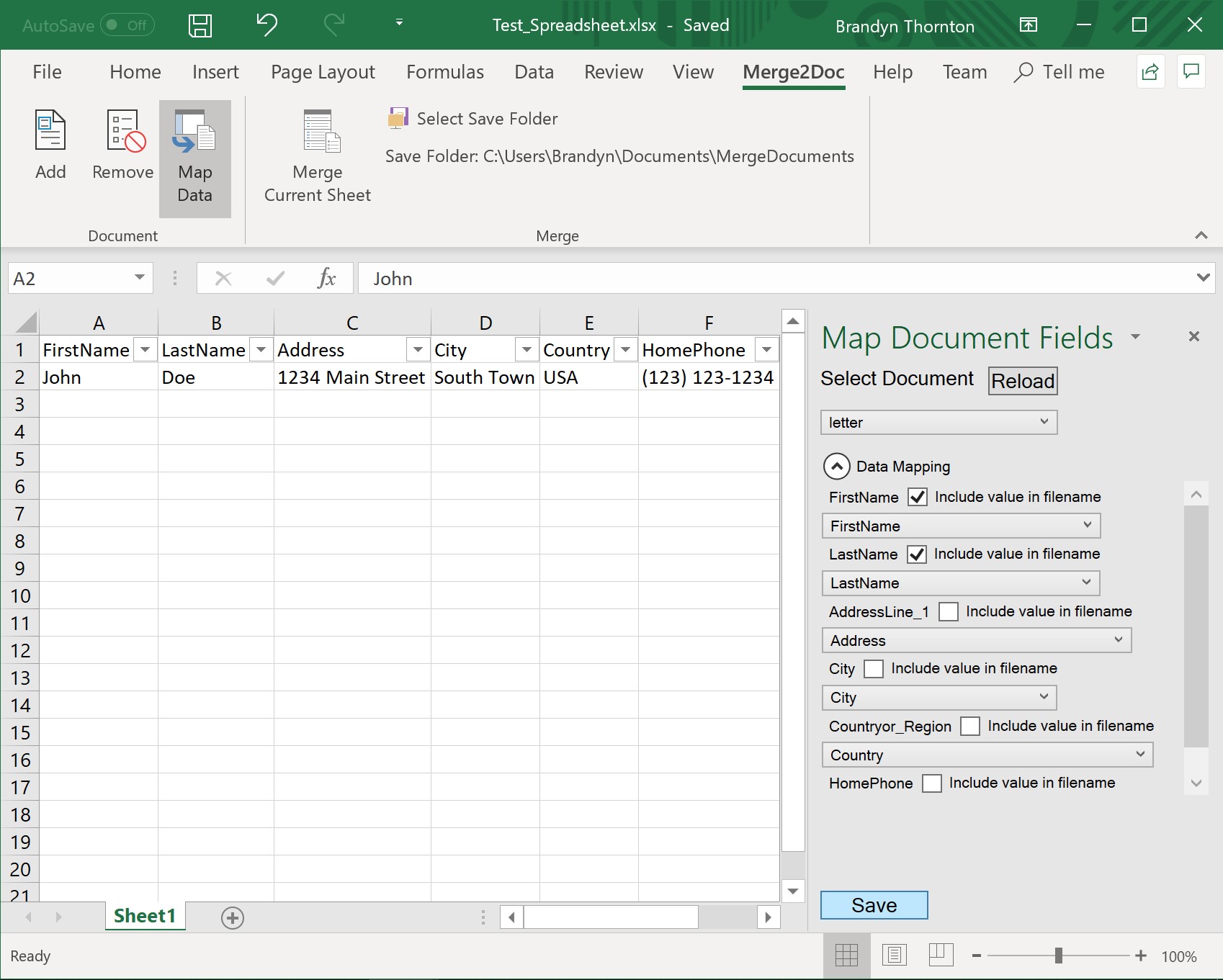1223x980 pixels.
Task: Click the Insert Function fx icon
Action: tap(326, 278)
